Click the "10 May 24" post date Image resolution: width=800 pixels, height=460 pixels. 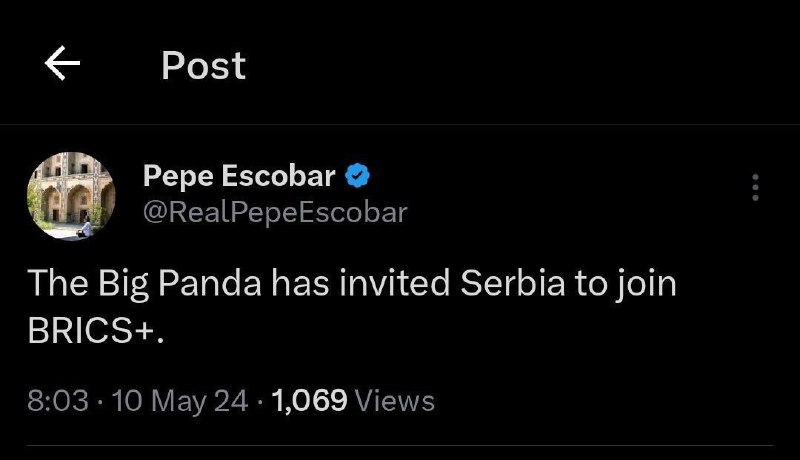point(180,401)
